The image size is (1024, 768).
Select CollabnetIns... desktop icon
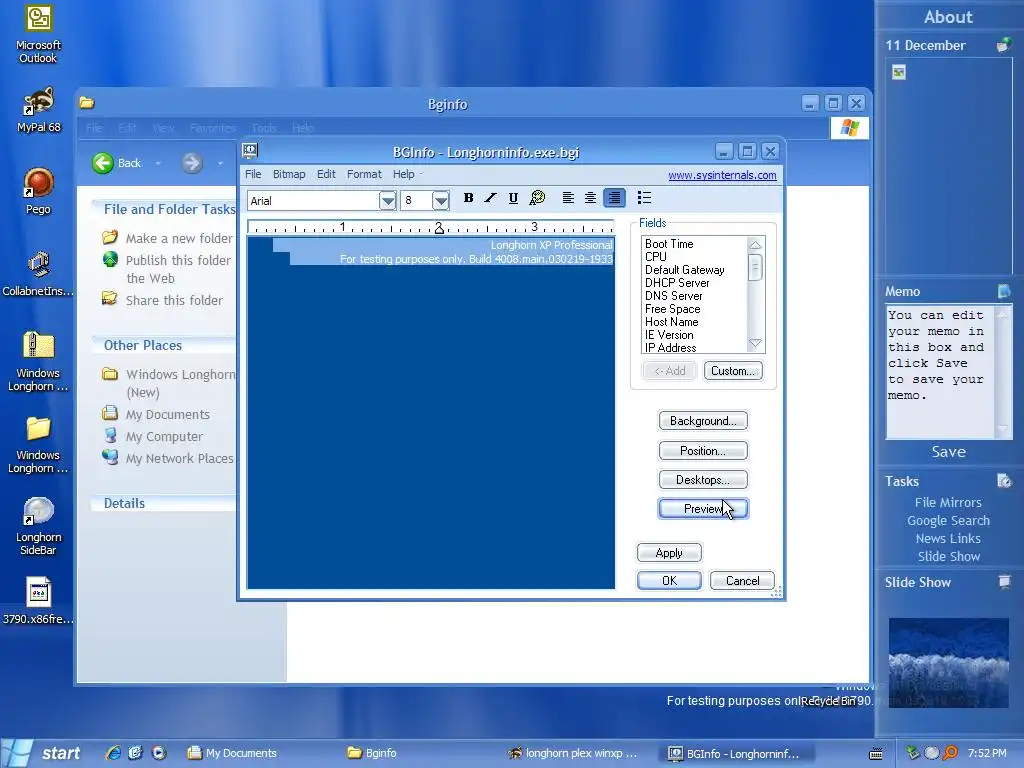tap(38, 274)
